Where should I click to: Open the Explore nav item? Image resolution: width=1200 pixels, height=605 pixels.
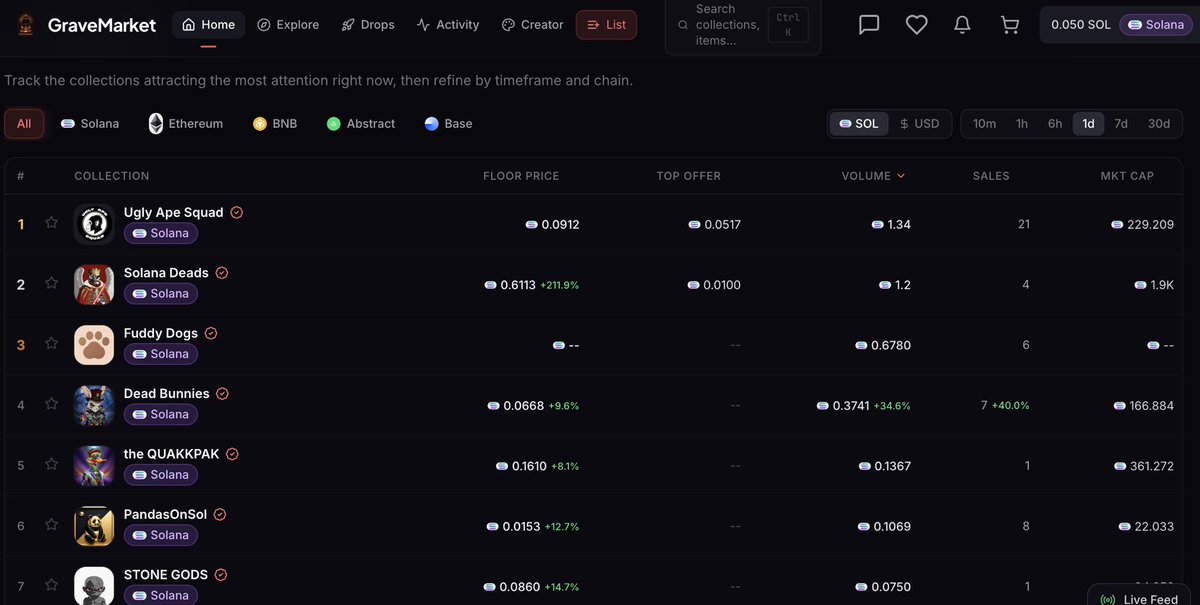pyautogui.click(x=288, y=25)
